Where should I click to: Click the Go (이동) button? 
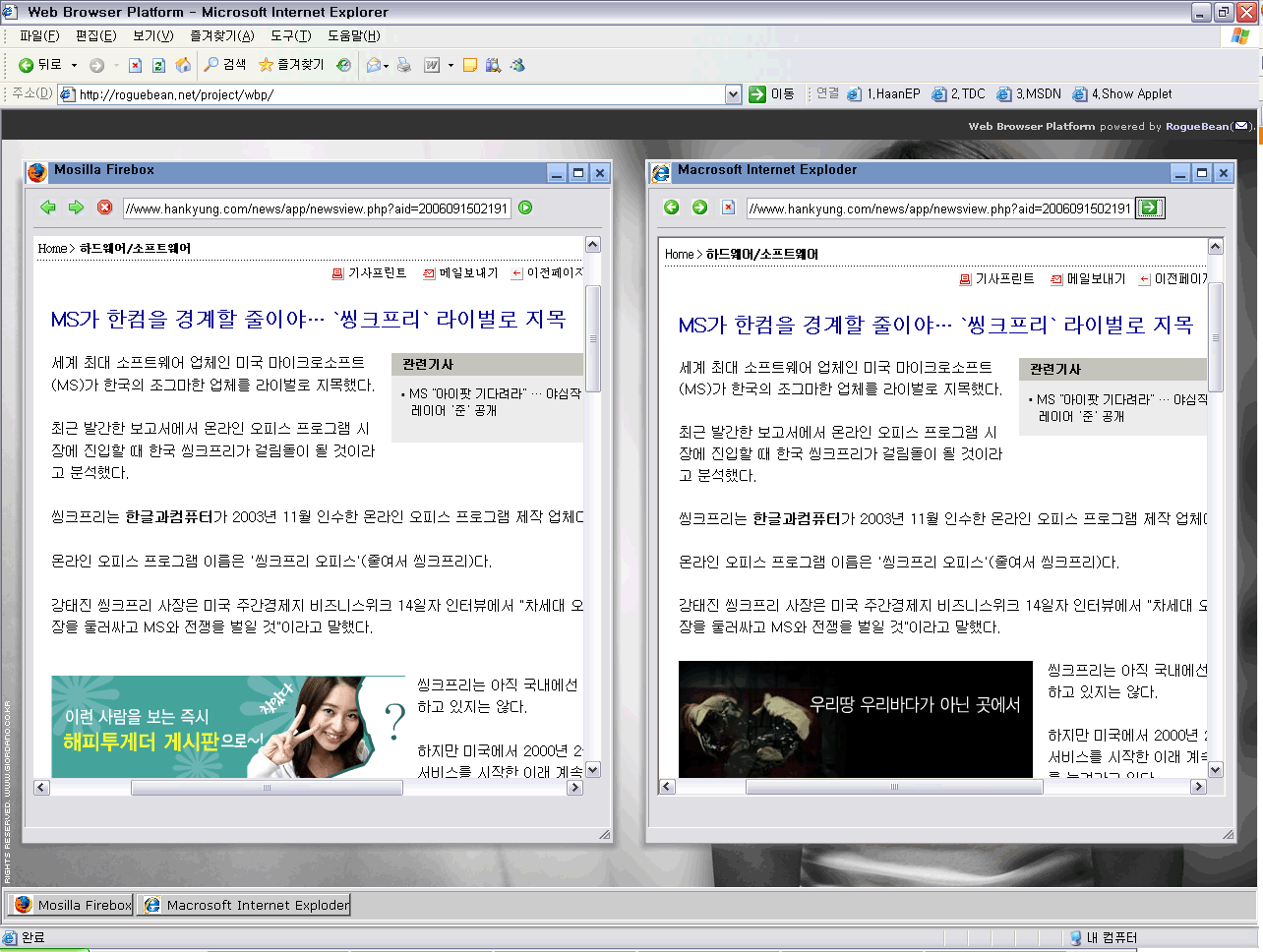click(772, 94)
